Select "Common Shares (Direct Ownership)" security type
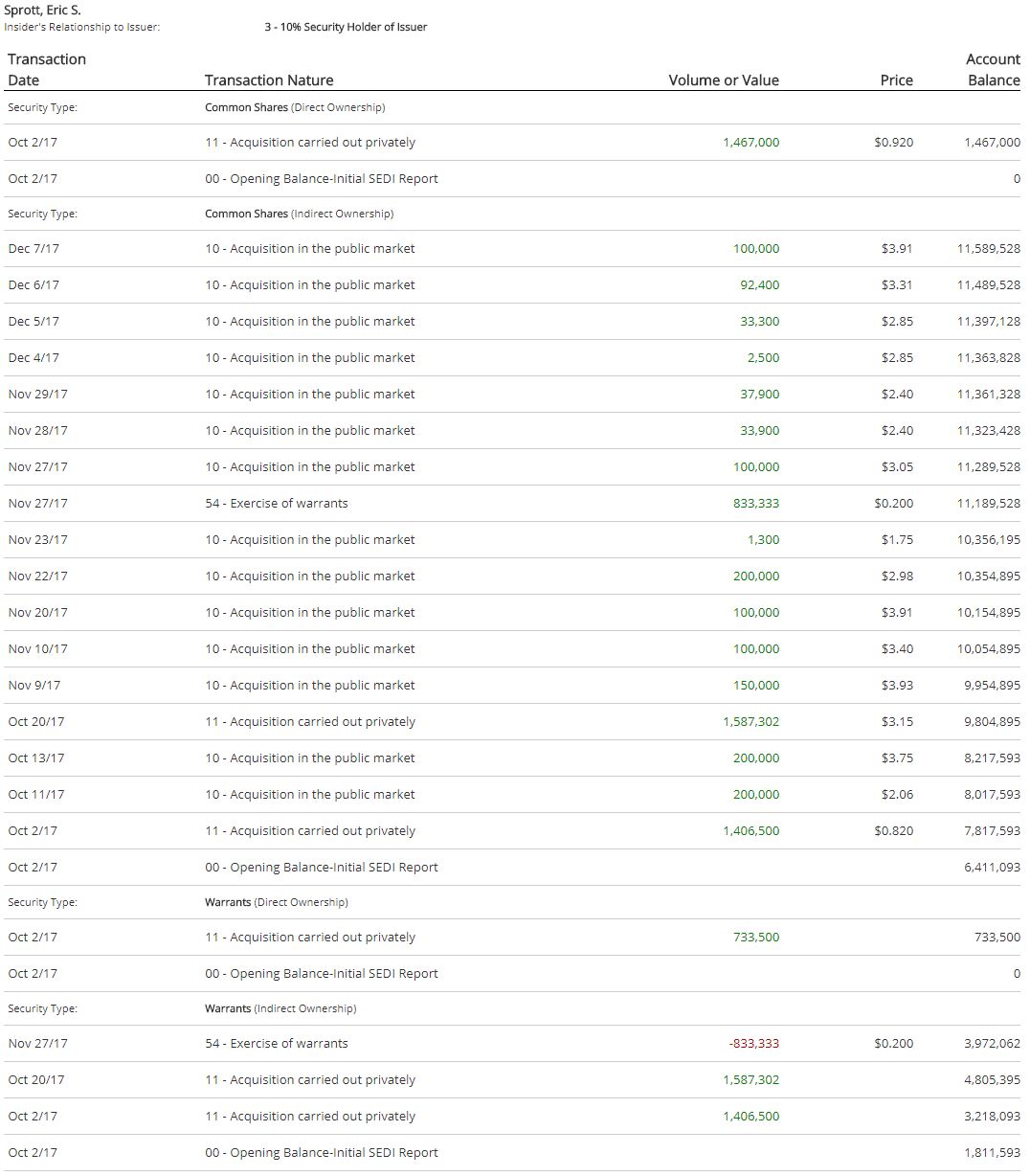 295,107
